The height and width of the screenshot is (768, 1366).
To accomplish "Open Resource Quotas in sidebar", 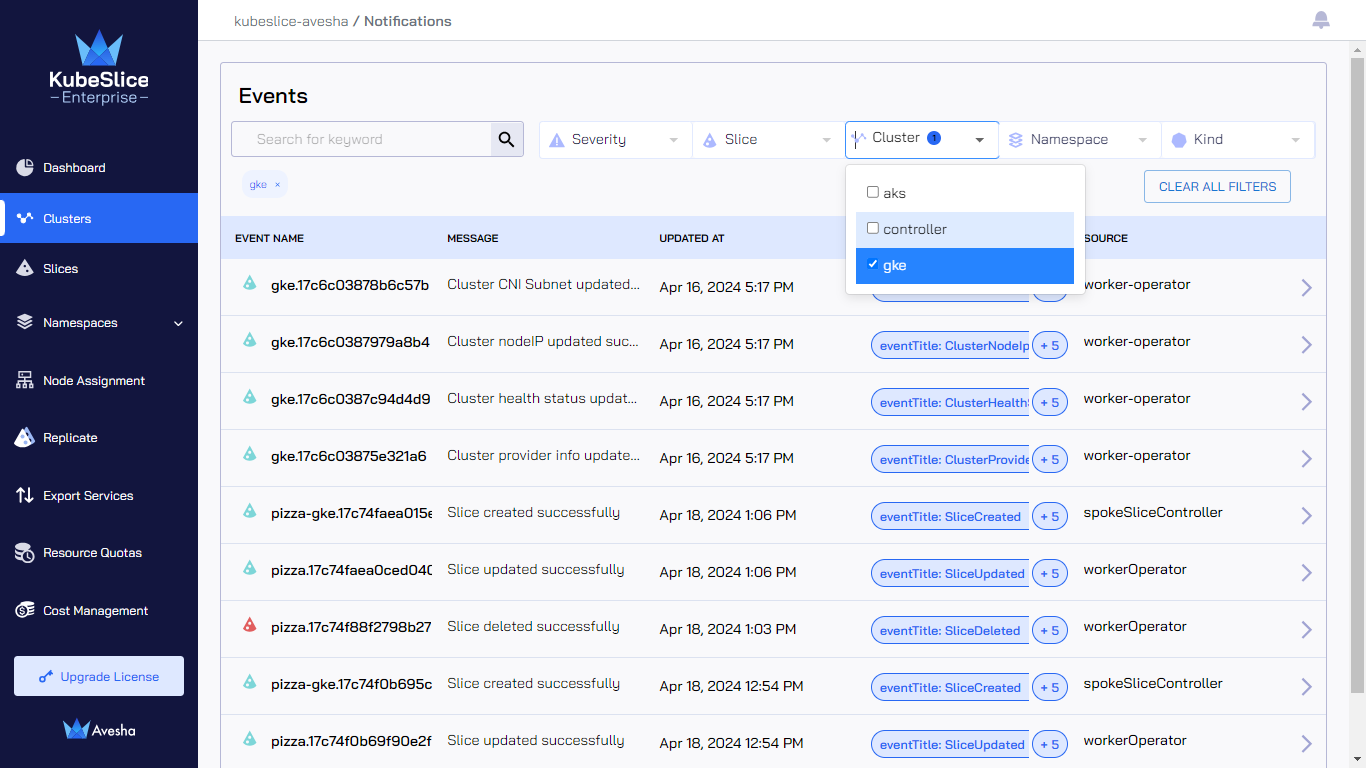I will [92, 553].
